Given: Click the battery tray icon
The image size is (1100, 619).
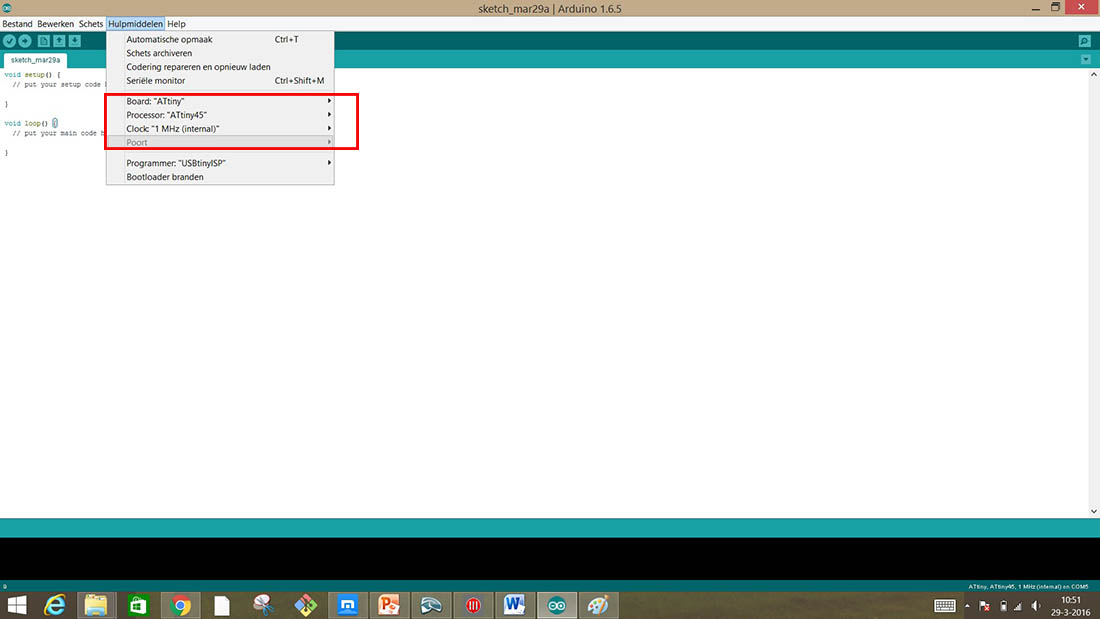Looking at the screenshot, I should pyautogui.click(x=1003, y=606).
